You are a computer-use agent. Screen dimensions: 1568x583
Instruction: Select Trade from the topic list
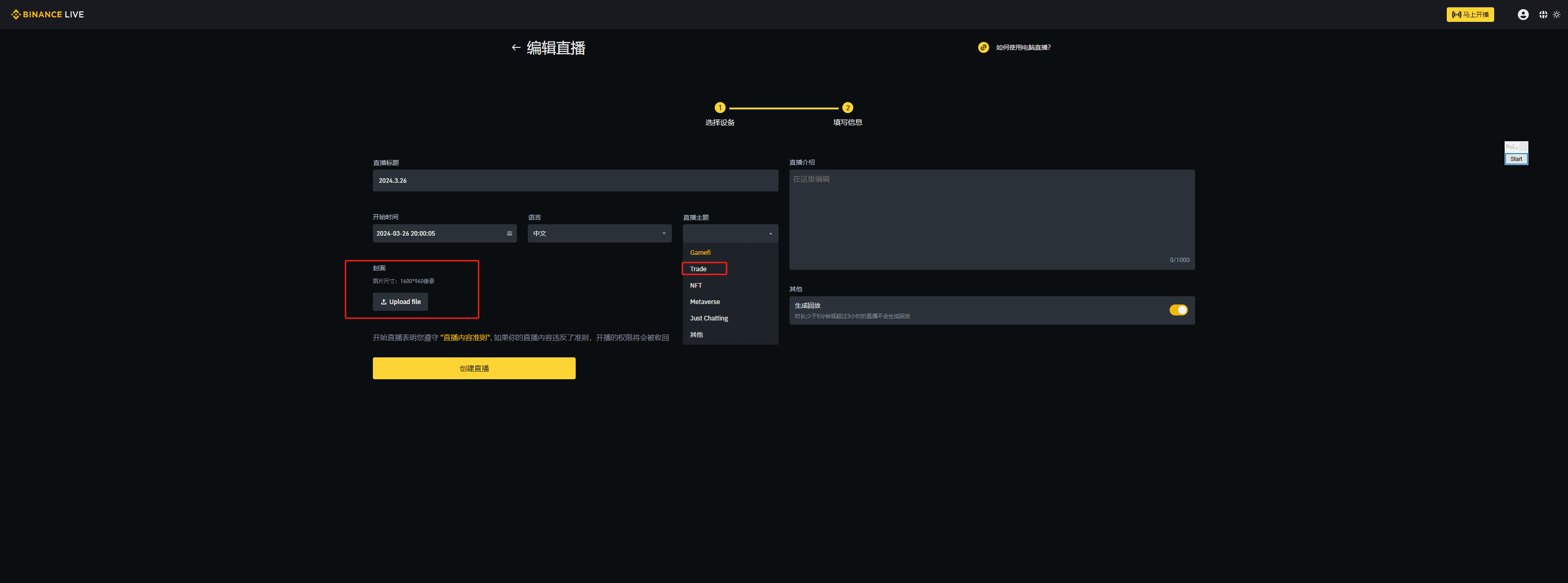pos(698,269)
